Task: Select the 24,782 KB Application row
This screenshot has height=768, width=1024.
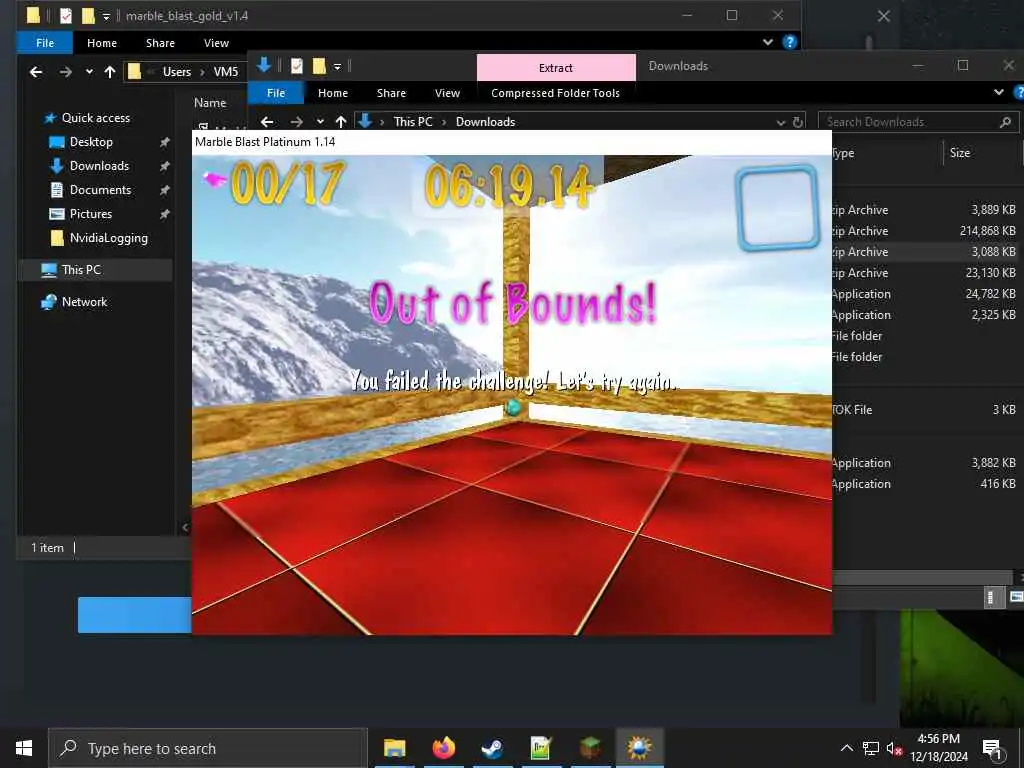Action: point(925,294)
